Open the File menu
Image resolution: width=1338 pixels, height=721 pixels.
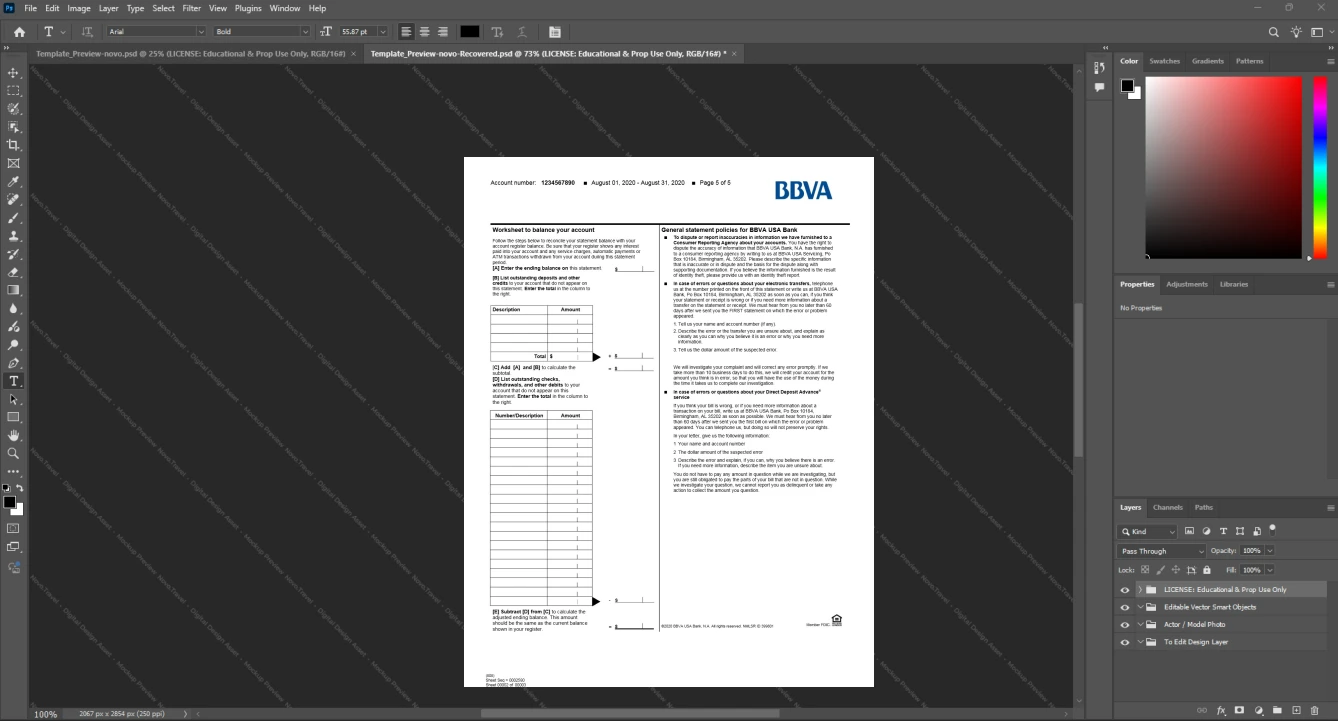[30, 8]
